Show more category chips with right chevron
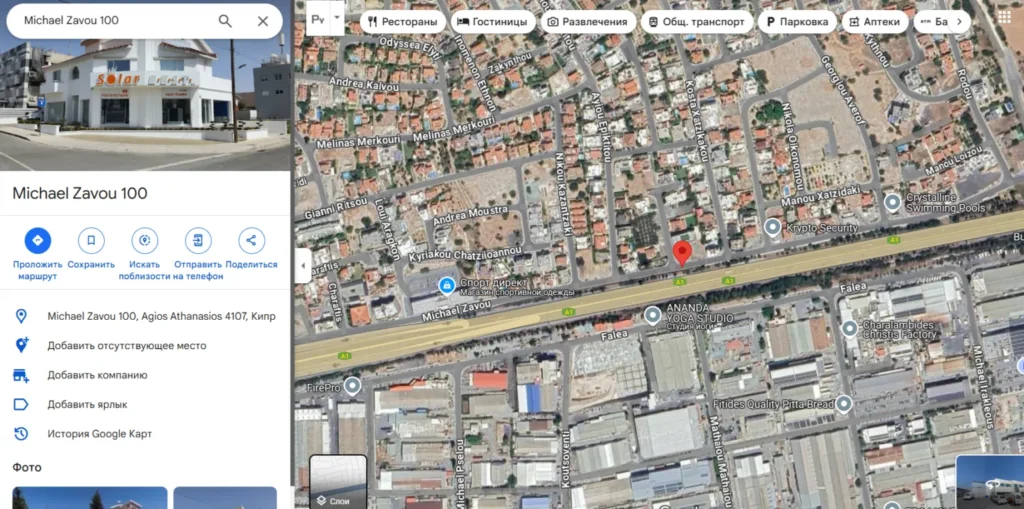The height and width of the screenshot is (509, 1024). coord(959,22)
